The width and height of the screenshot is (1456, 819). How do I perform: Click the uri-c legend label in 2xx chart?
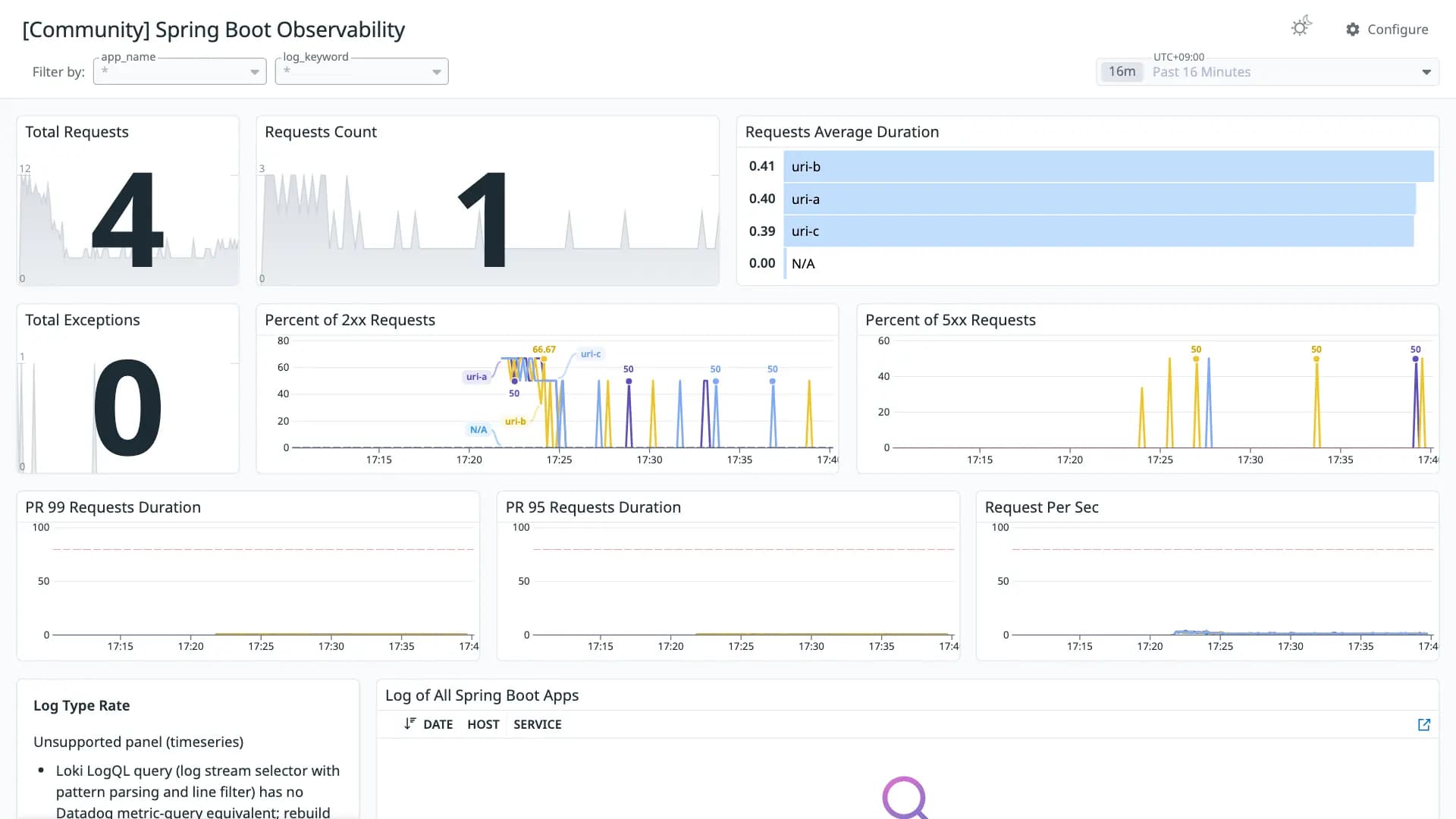coord(590,354)
